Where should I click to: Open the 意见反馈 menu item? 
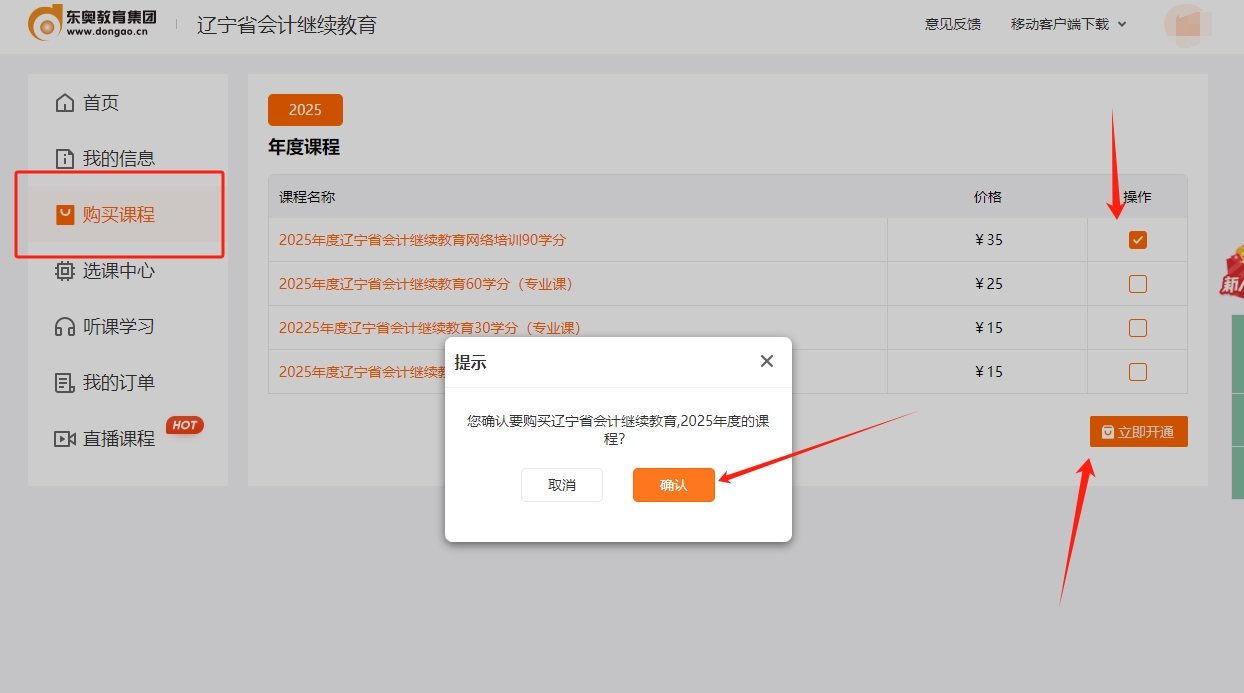pos(952,23)
